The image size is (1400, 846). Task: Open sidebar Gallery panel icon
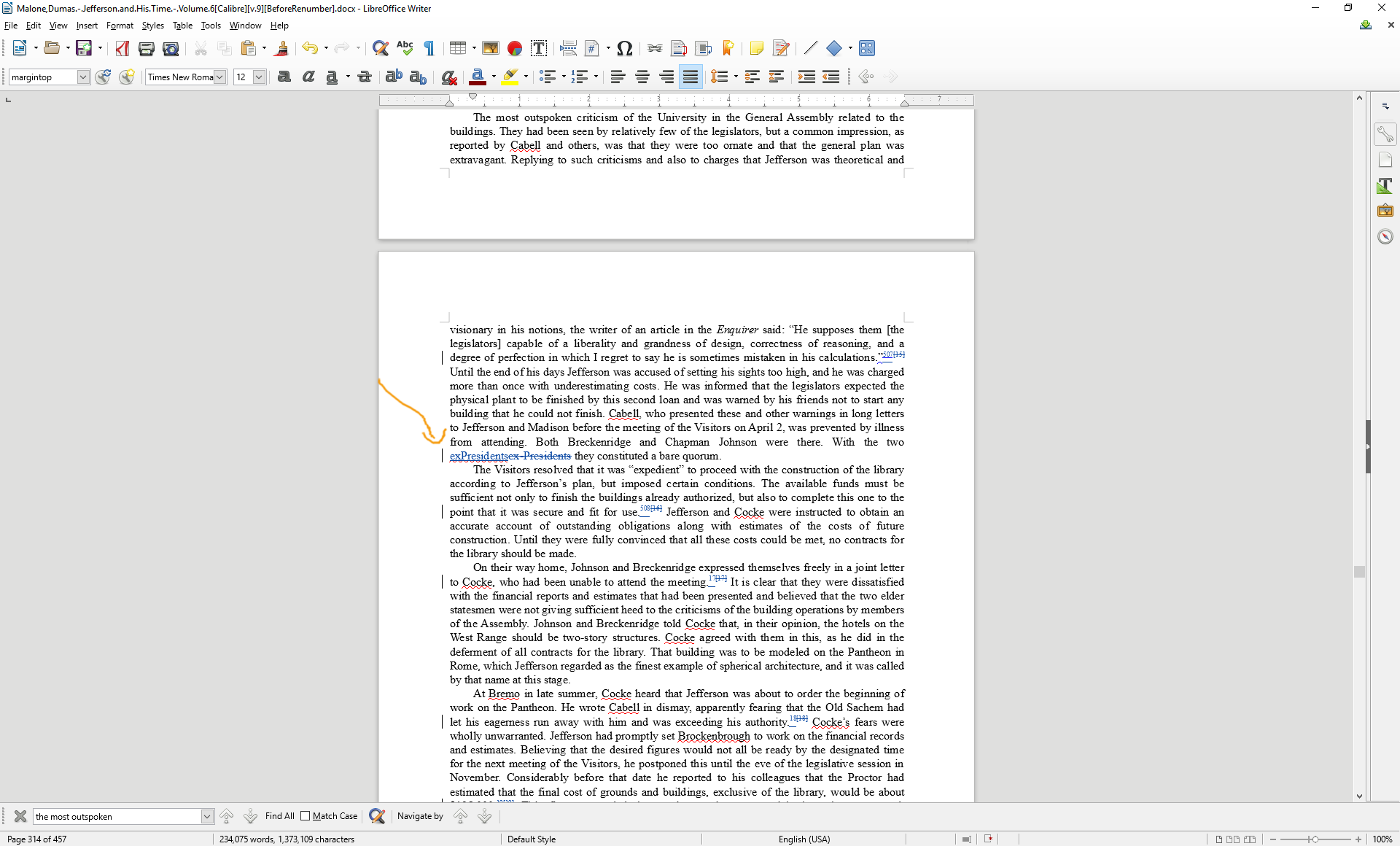pyautogui.click(x=1385, y=211)
